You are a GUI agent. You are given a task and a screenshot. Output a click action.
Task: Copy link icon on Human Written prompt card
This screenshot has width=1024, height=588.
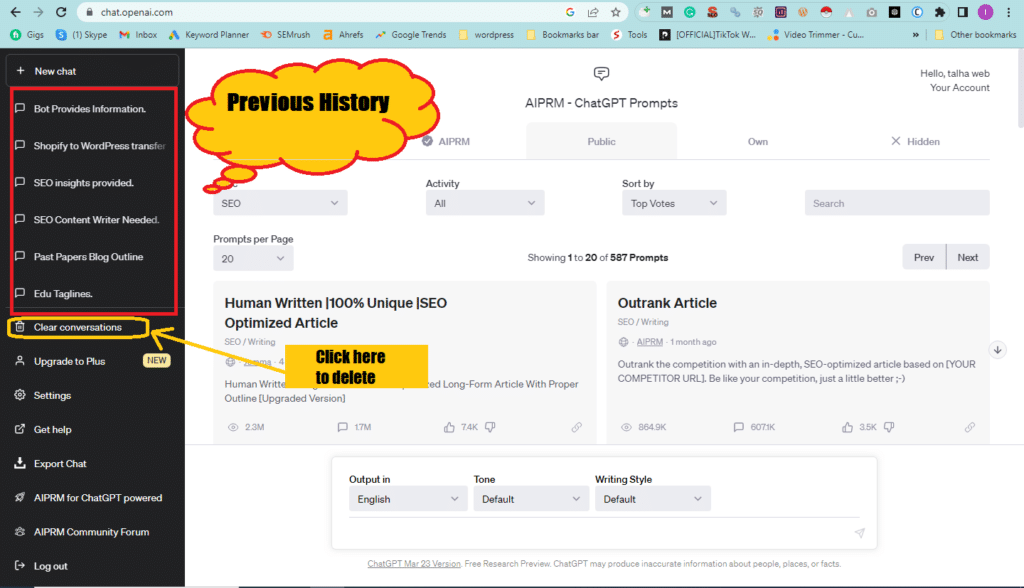[x=577, y=427]
